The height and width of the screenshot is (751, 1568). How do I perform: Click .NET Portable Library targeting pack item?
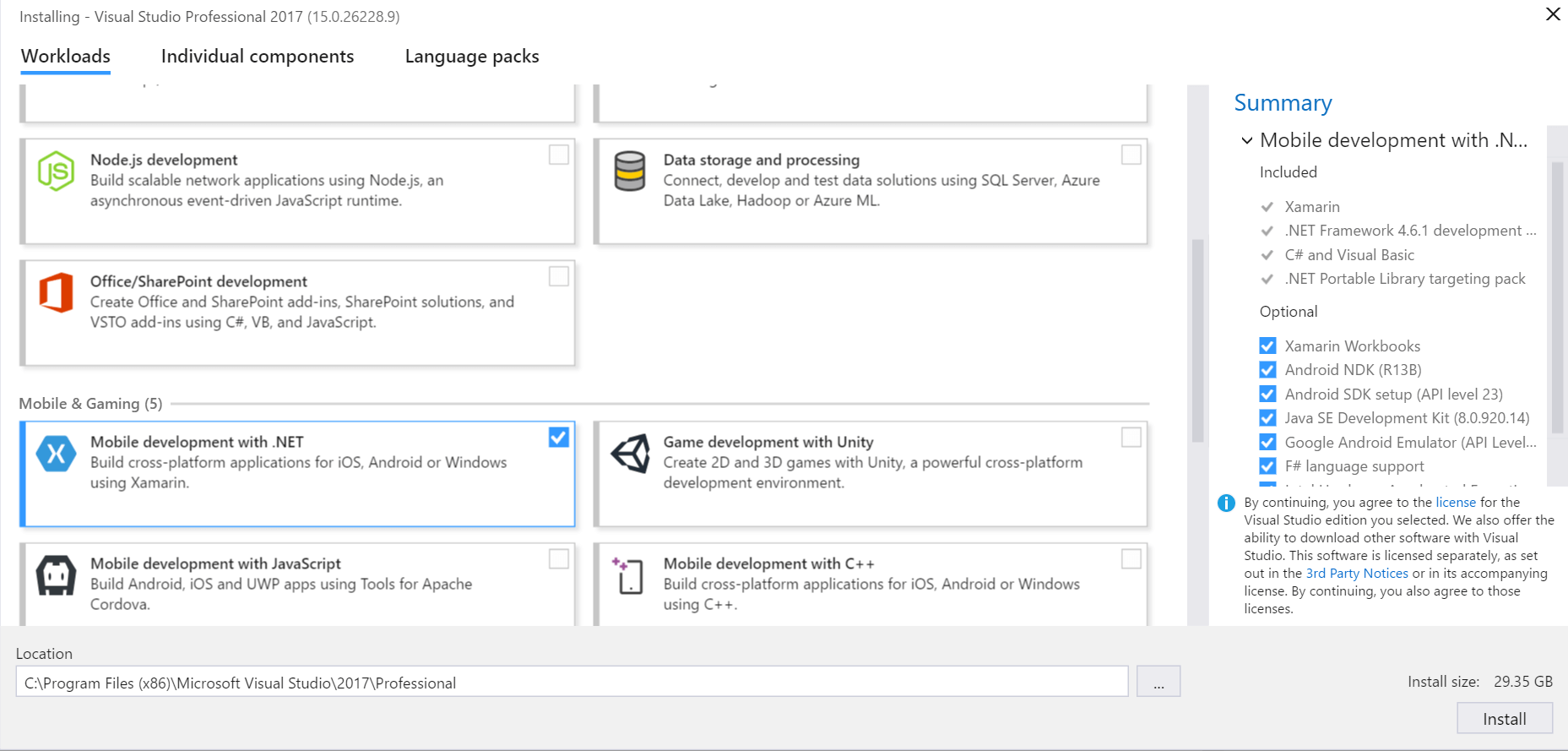pyautogui.click(x=1405, y=279)
